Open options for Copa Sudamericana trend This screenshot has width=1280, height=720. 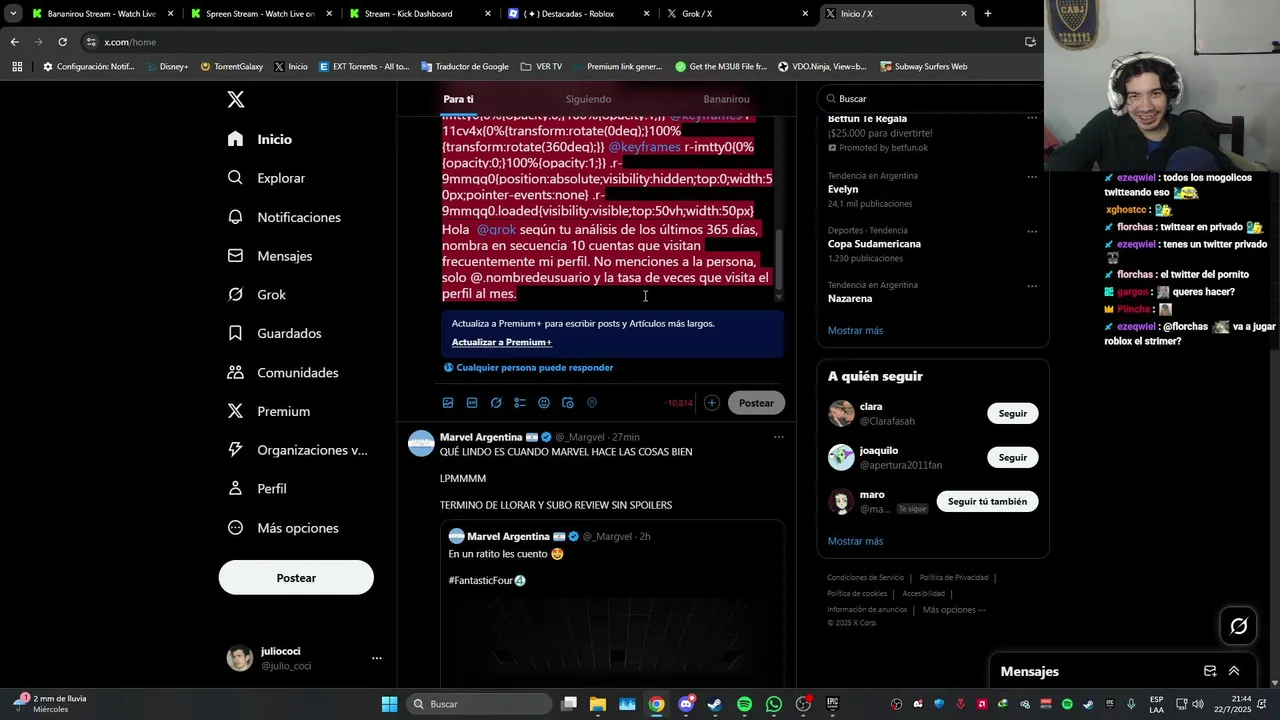click(x=1032, y=232)
